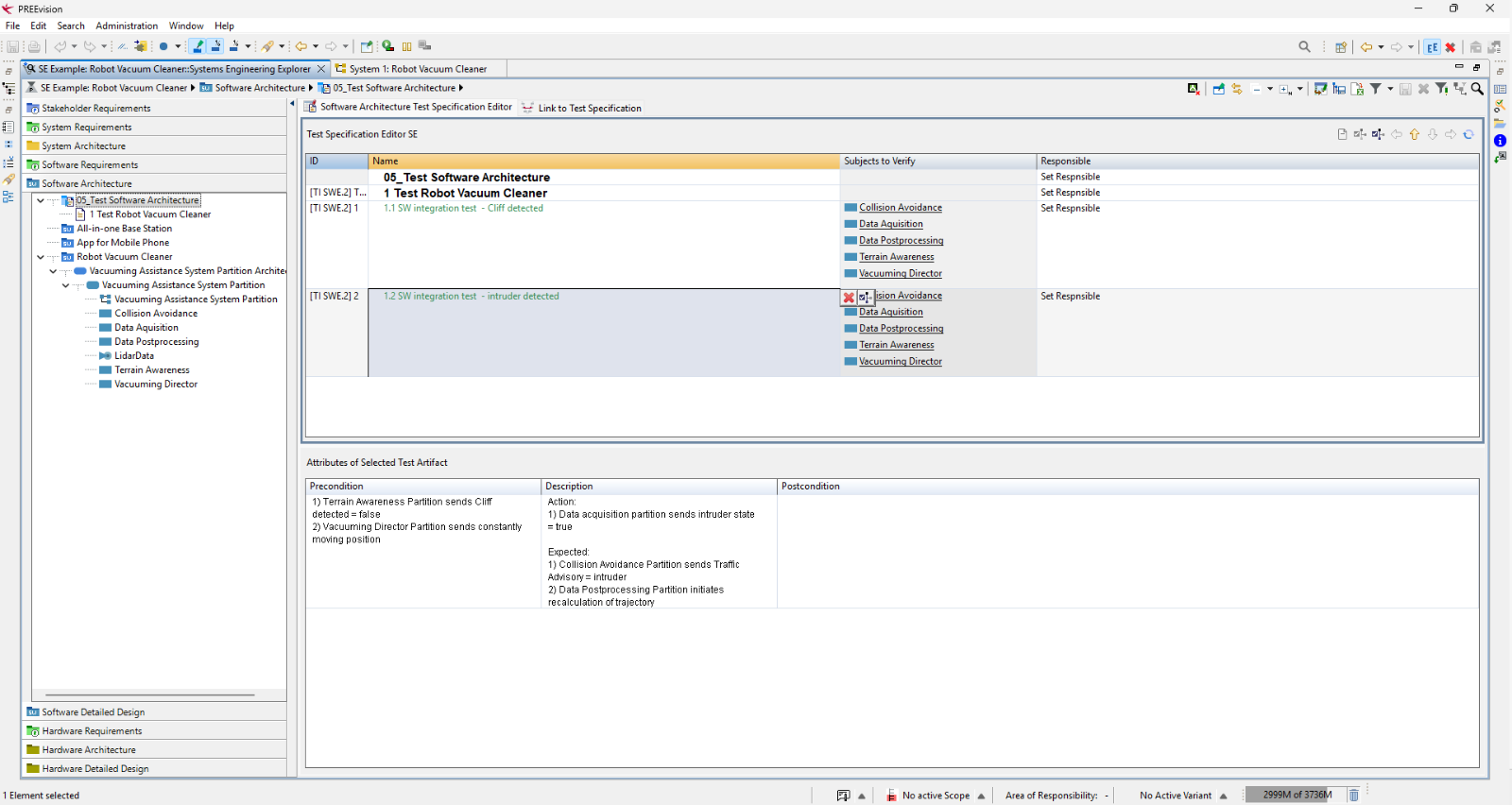Select the 1.2 SW integration test row name
The width and height of the screenshot is (1512, 805).
coord(471,297)
